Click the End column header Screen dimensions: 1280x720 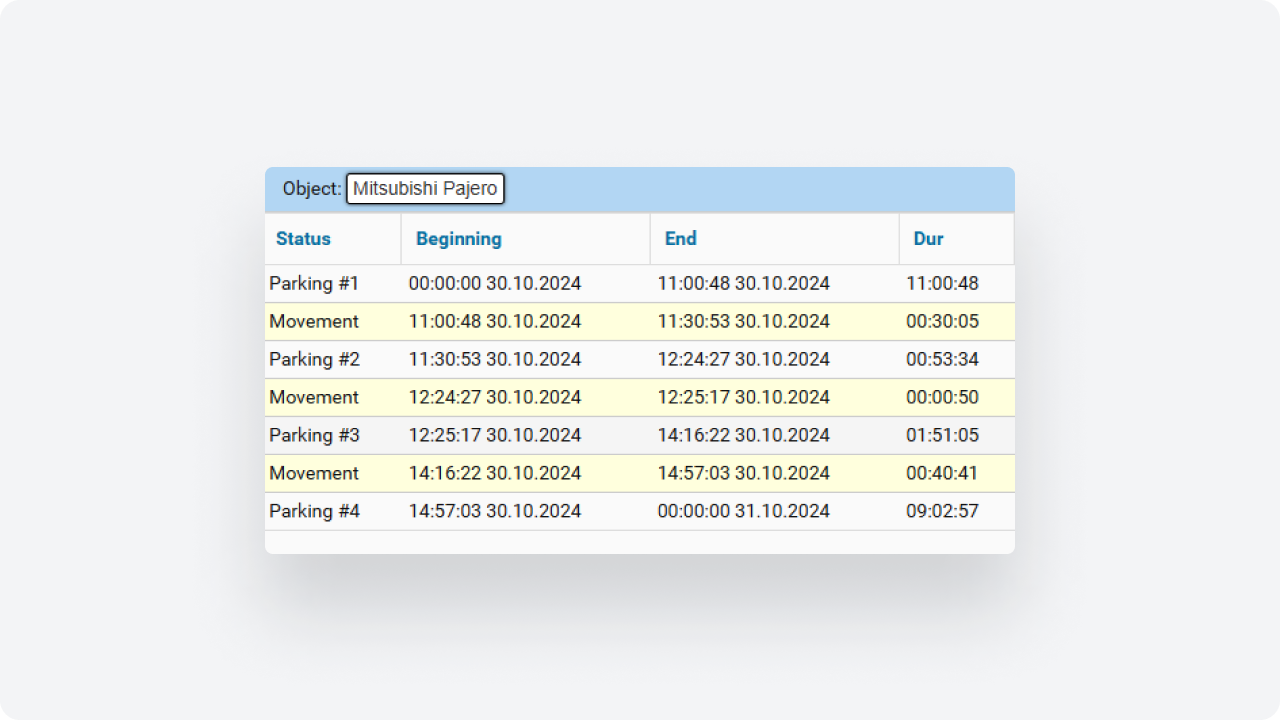(680, 239)
